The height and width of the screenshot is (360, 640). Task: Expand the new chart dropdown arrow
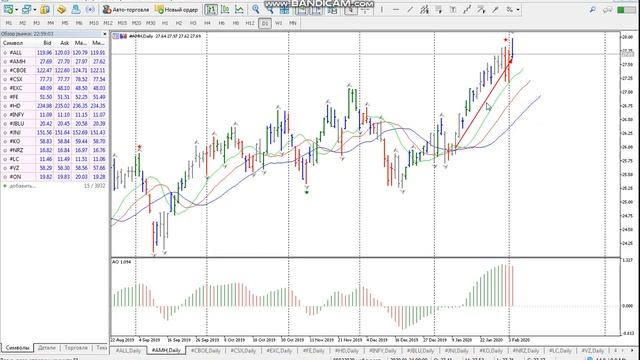click(16, 10)
